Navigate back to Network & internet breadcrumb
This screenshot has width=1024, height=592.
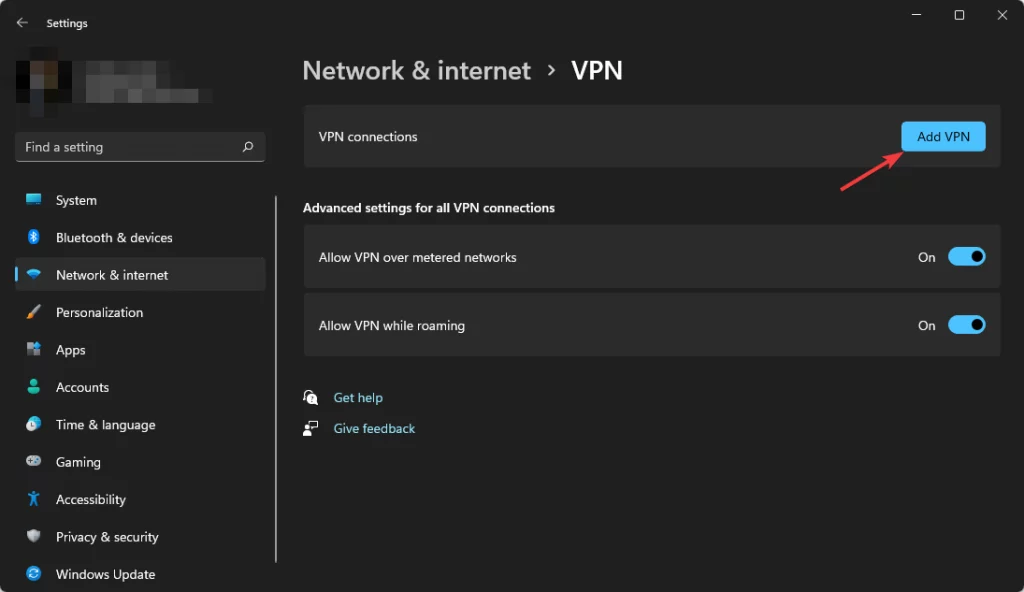click(x=416, y=70)
